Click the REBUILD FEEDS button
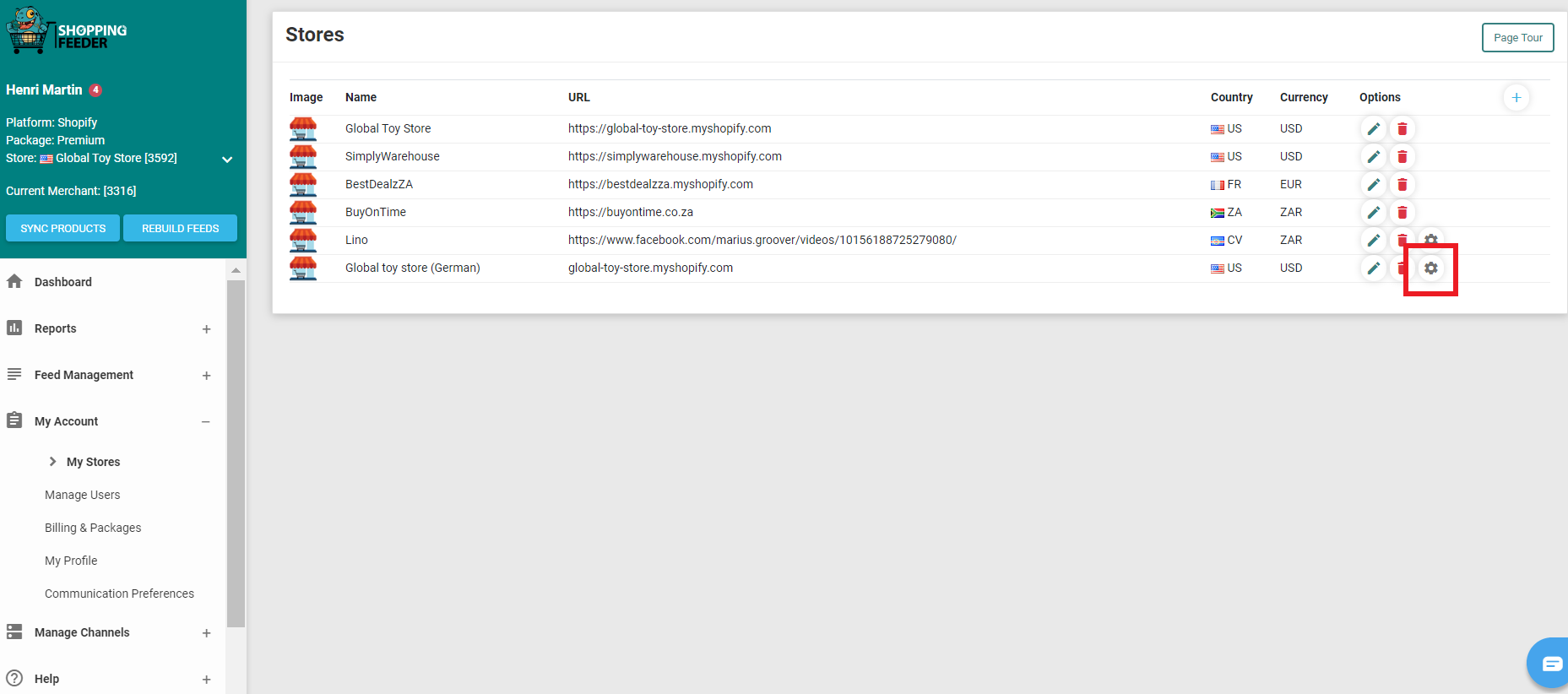The width and height of the screenshot is (1568, 694). (180, 228)
